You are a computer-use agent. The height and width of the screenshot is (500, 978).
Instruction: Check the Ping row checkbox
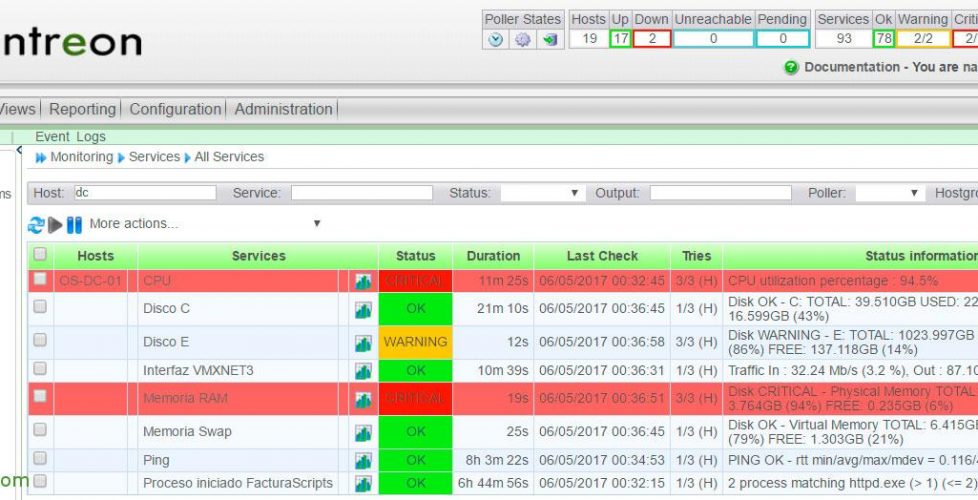coord(40,458)
